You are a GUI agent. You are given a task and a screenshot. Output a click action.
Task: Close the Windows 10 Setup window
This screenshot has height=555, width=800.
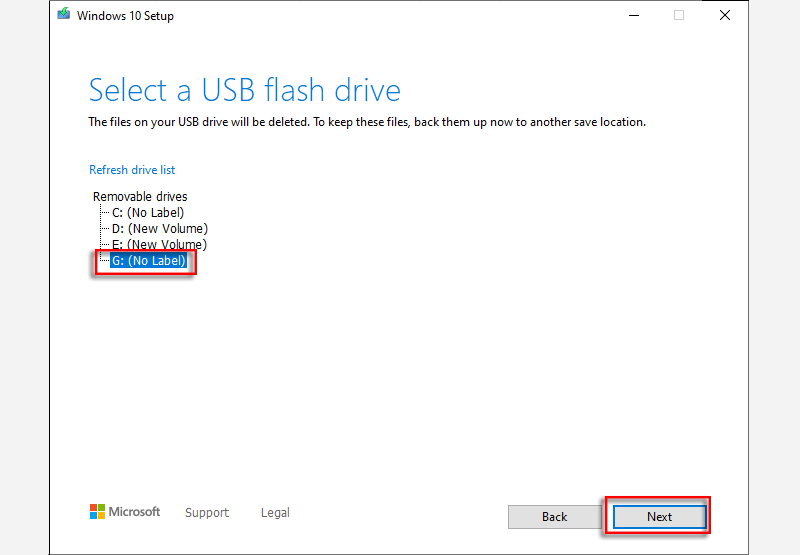tap(725, 15)
